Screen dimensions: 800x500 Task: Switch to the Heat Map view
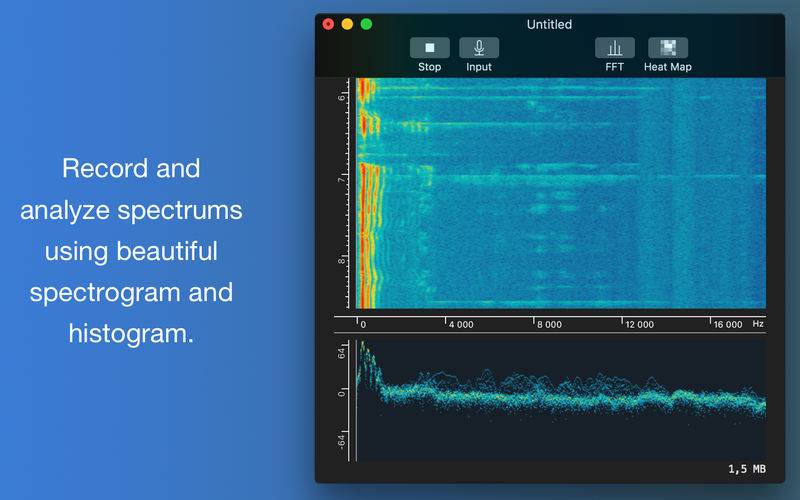pyautogui.click(x=668, y=48)
